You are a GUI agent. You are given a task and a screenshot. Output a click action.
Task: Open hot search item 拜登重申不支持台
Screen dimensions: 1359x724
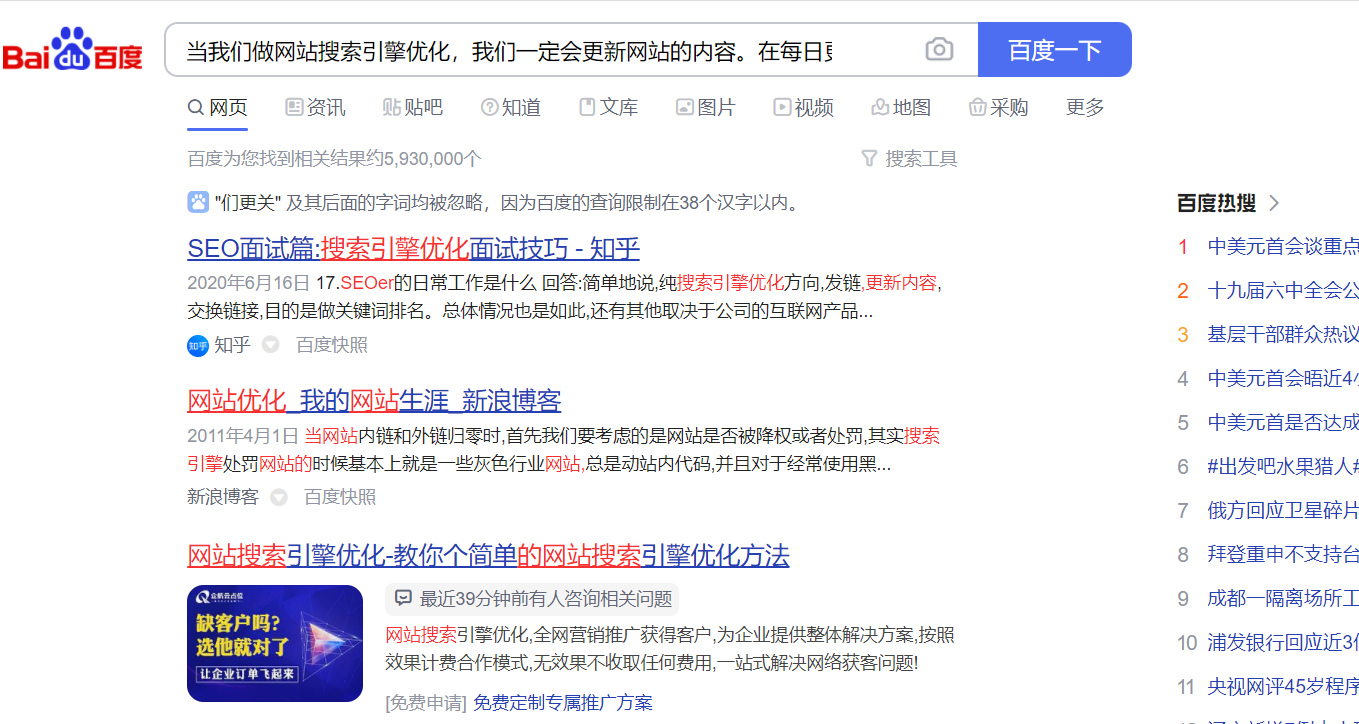pyautogui.click(x=1283, y=554)
